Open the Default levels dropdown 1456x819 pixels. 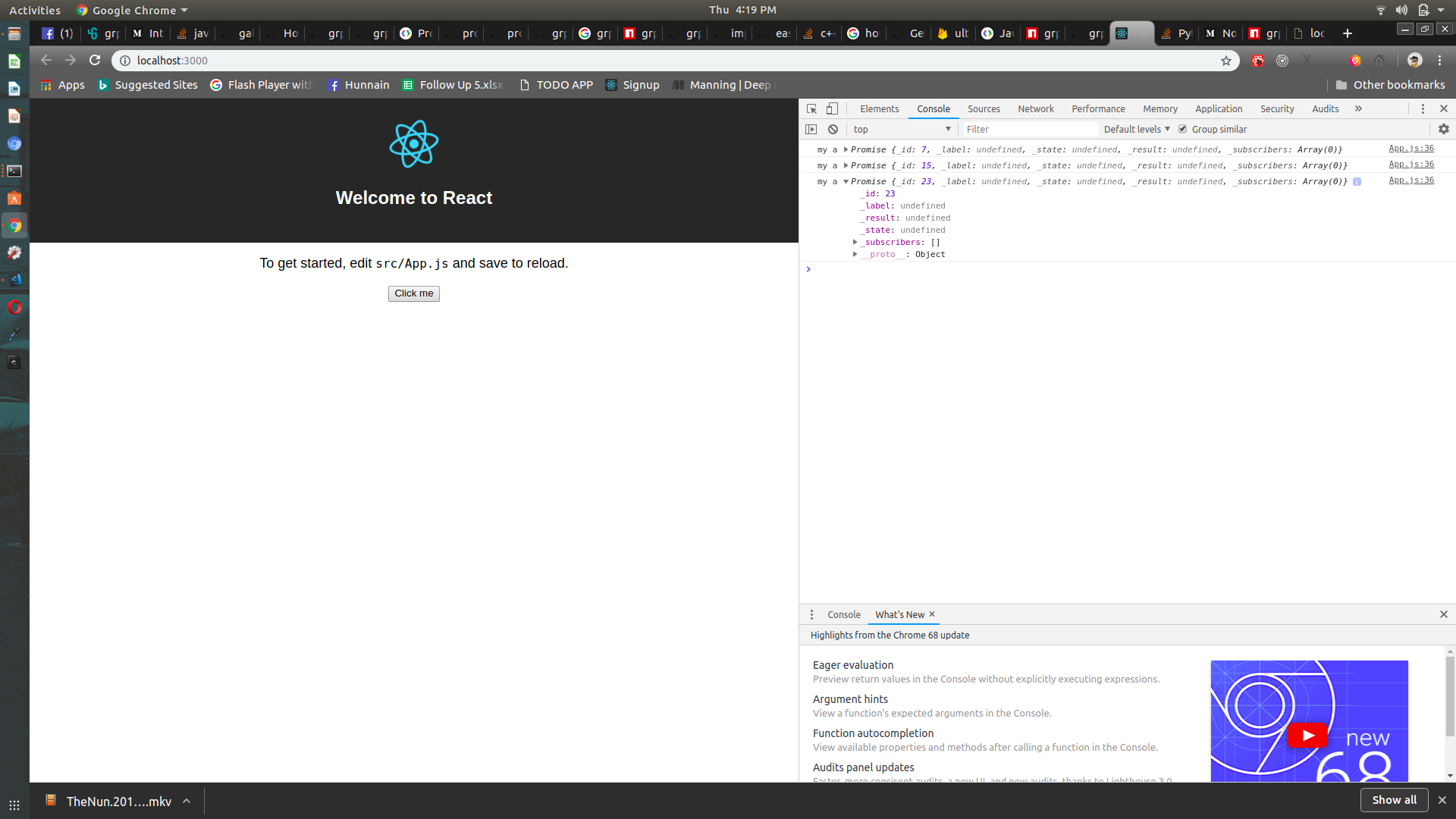click(1135, 129)
